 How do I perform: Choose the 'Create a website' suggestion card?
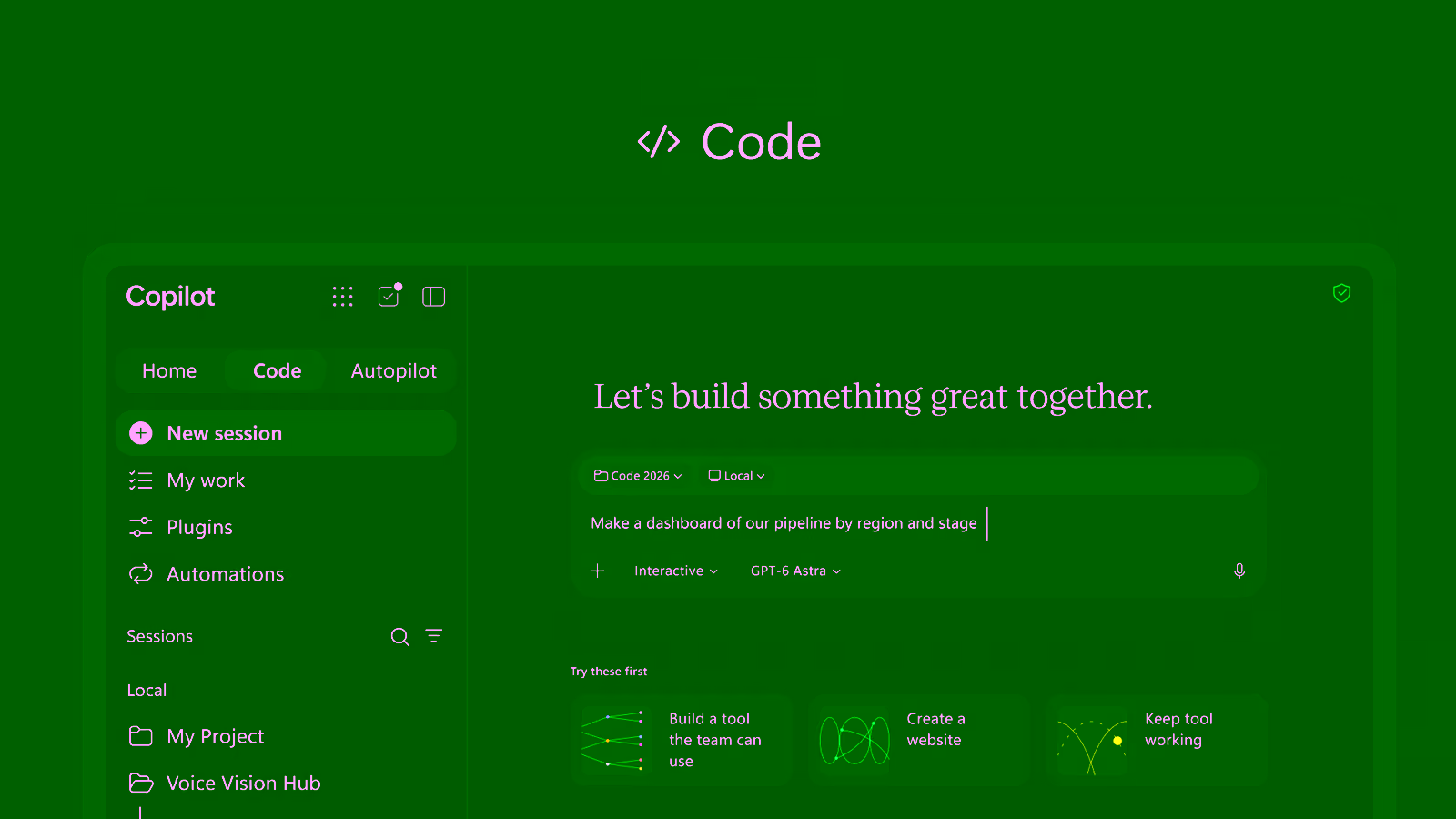[x=919, y=740]
